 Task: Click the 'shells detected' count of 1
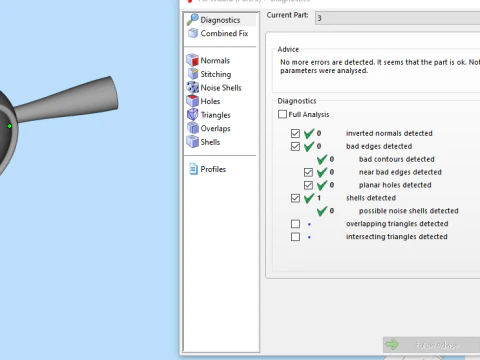(x=319, y=198)
